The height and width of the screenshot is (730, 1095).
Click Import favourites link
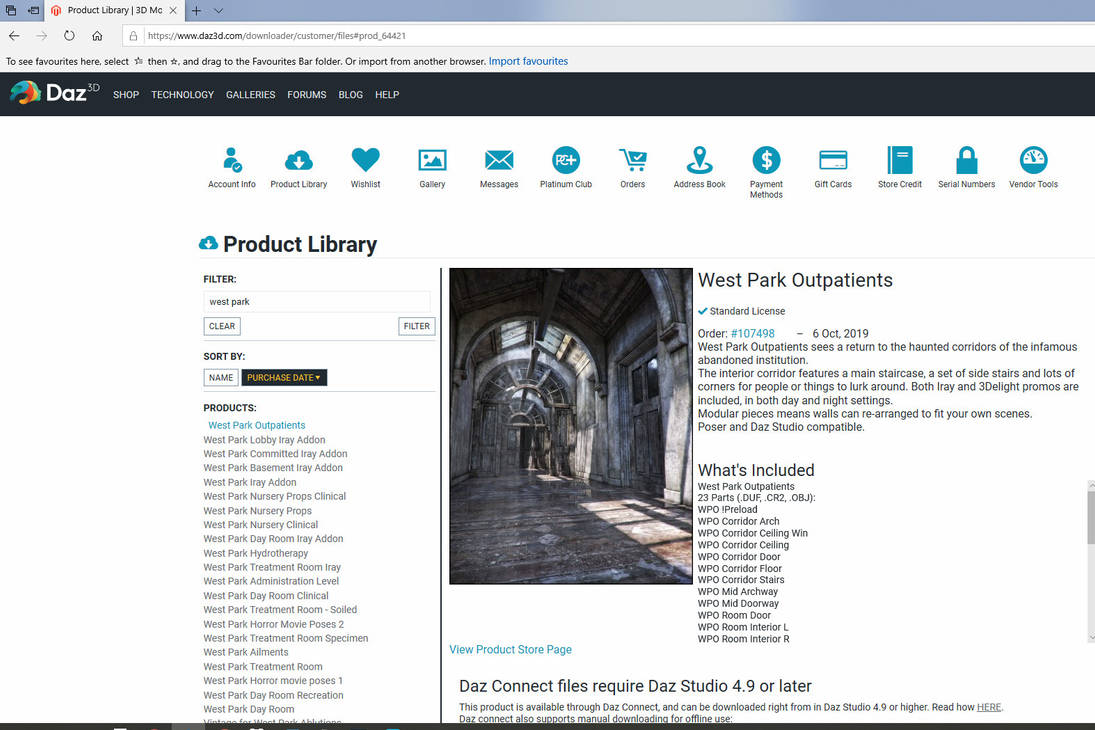[528, 61]
